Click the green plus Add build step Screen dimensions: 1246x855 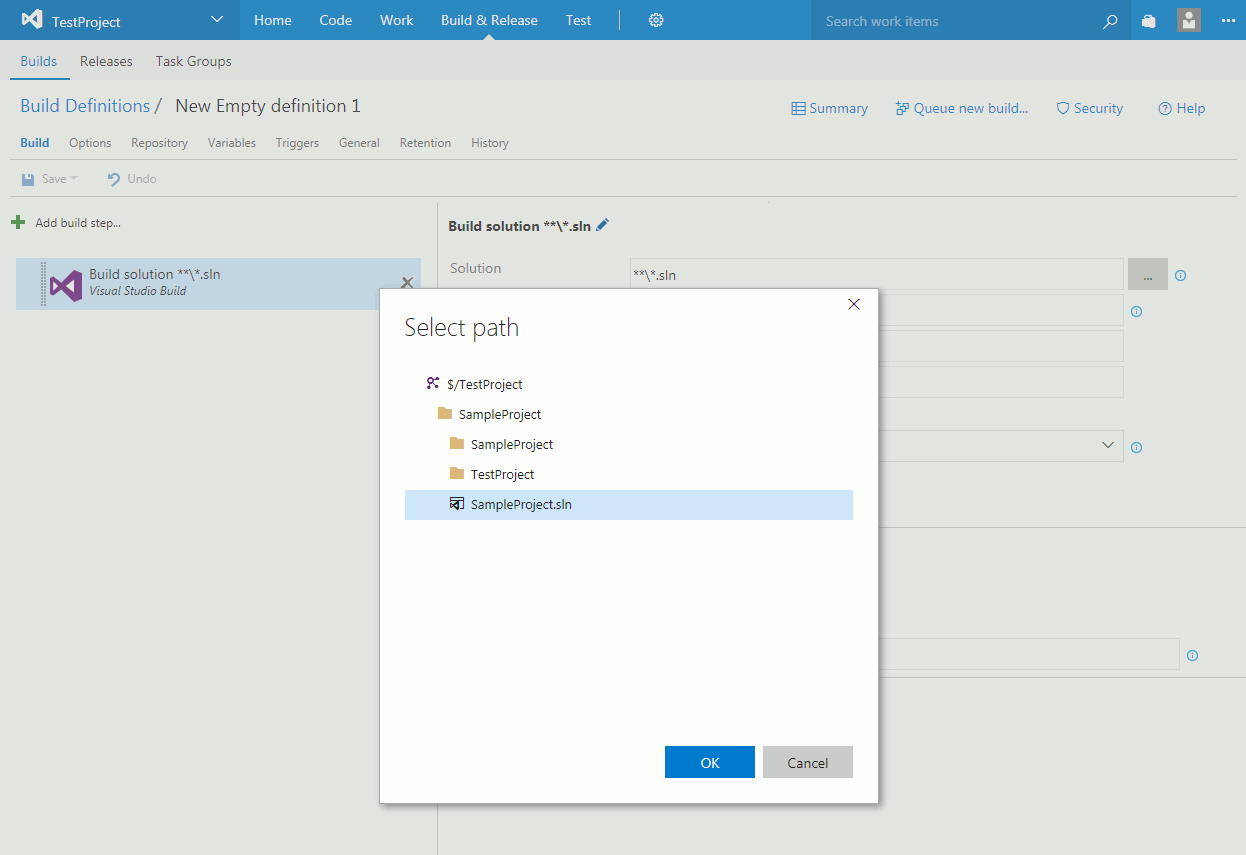point(18,222)
